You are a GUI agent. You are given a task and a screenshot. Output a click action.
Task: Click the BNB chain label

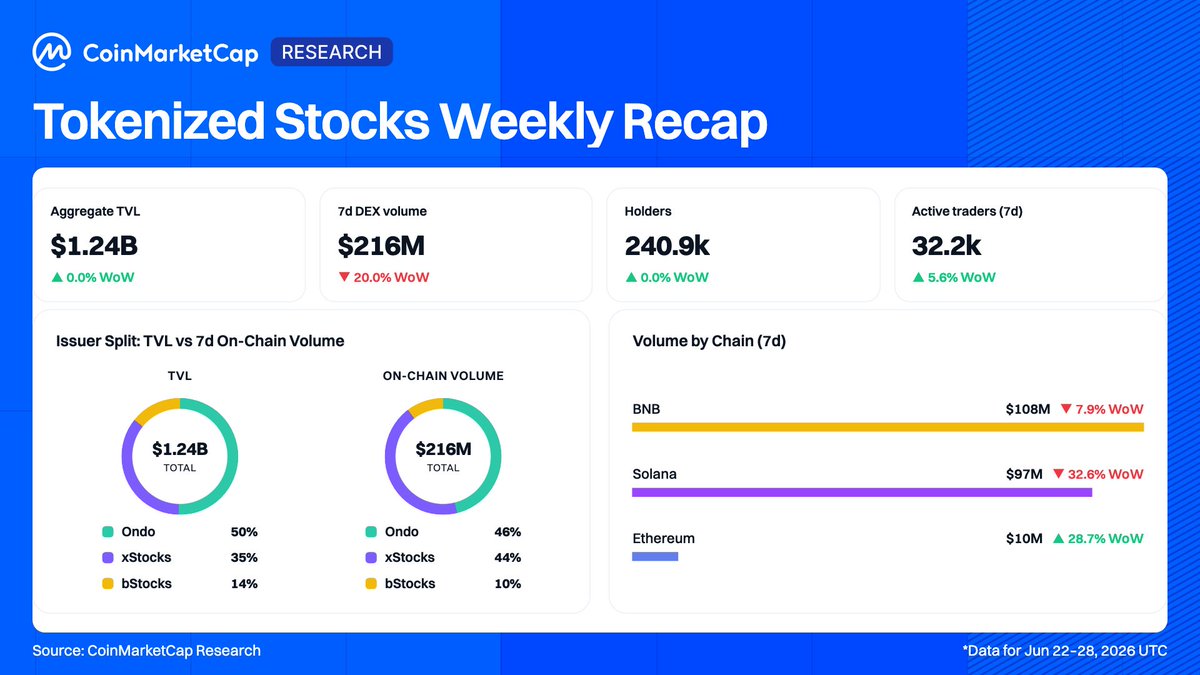[646, 410]
